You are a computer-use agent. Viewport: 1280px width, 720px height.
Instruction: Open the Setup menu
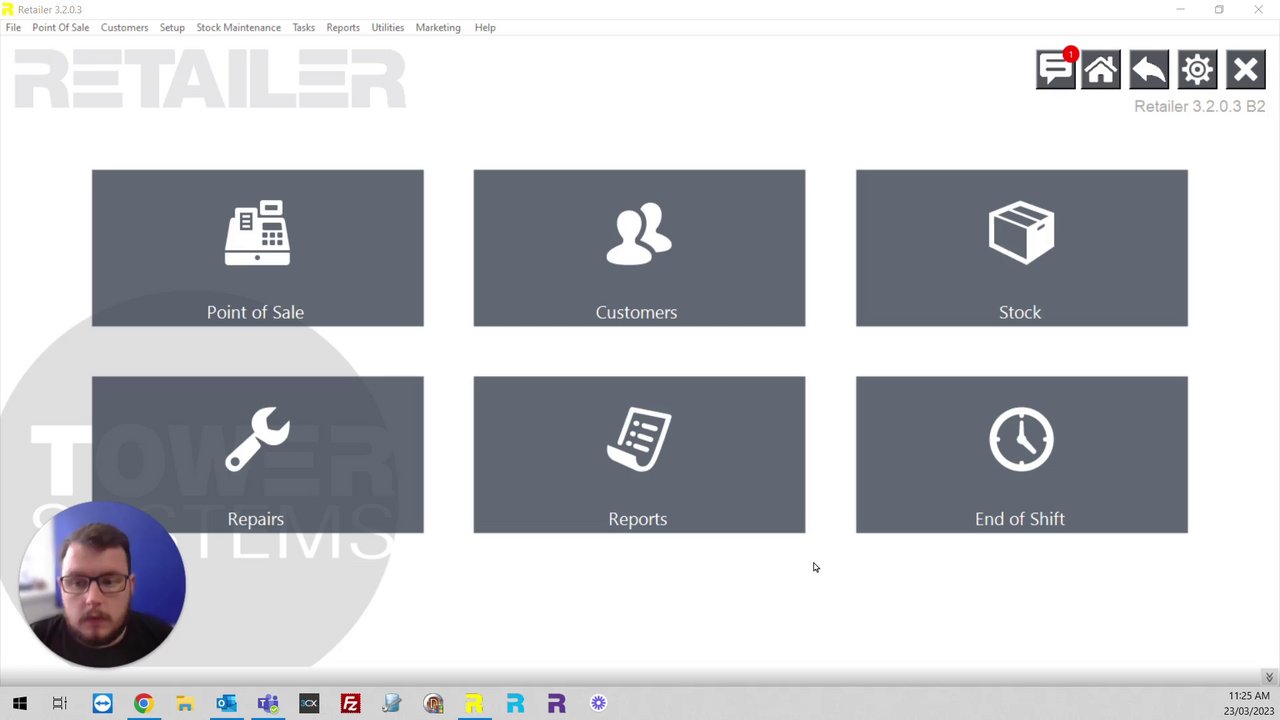(172, 27)
